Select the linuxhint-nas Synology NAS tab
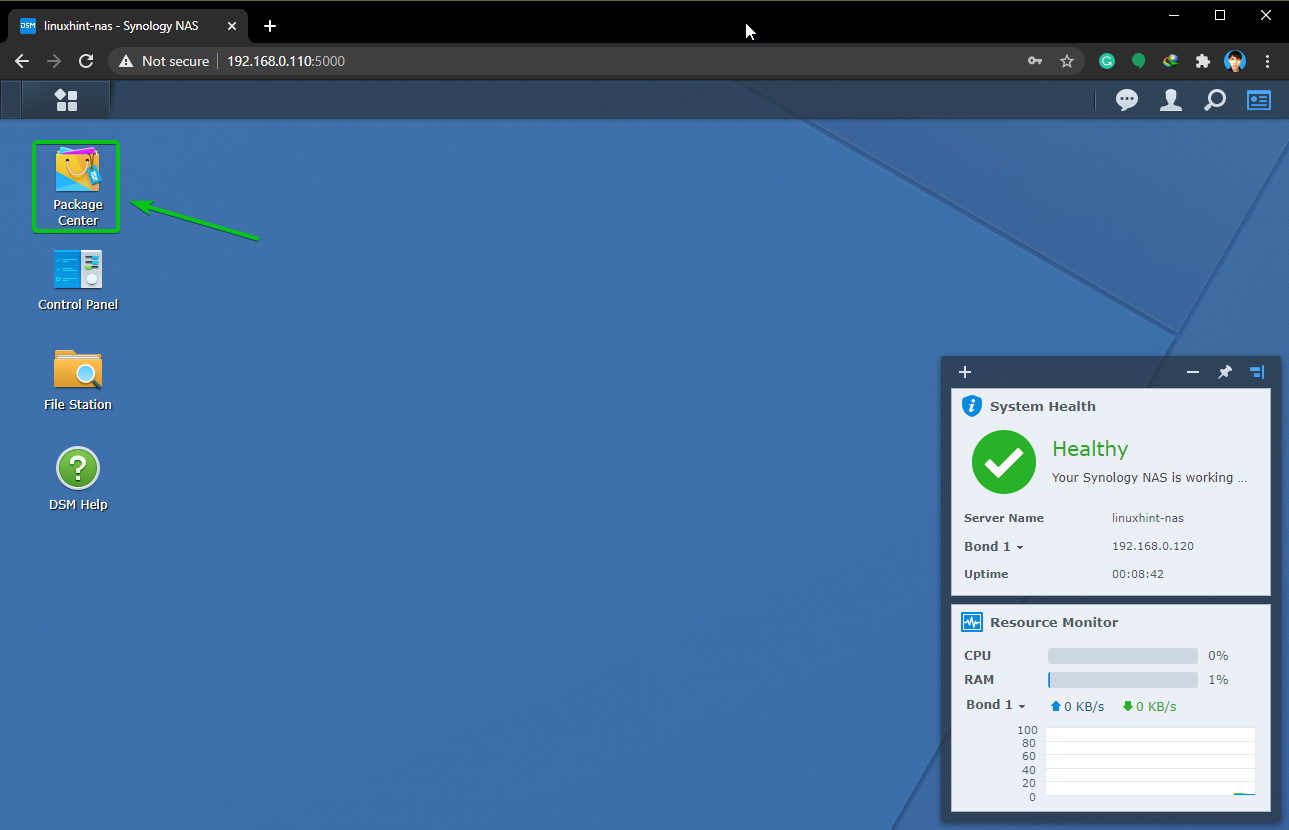This screenshot has height=830, width=1289. pos(127,26)
